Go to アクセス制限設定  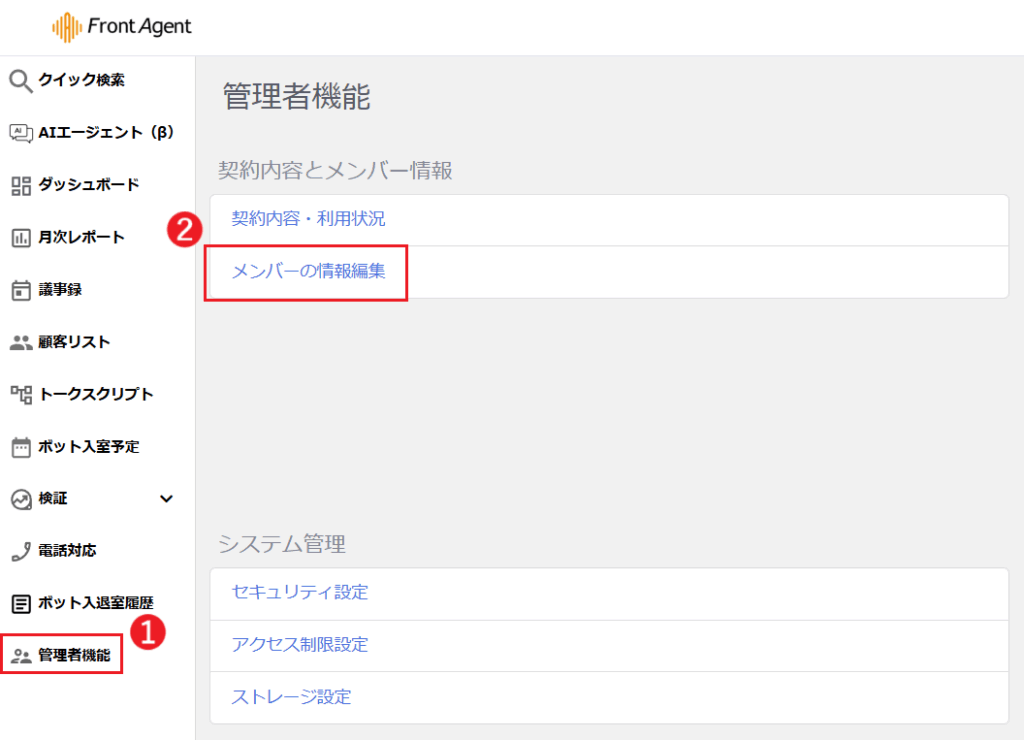point(300,645)
